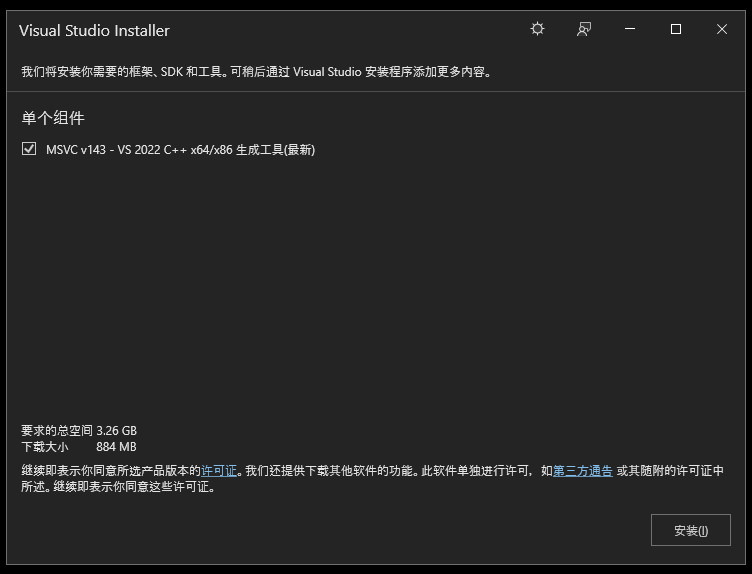This screenshot has height=574, width=752.
Task: Close the Visual Studio Installer dialog
Action: pos(722,30)
